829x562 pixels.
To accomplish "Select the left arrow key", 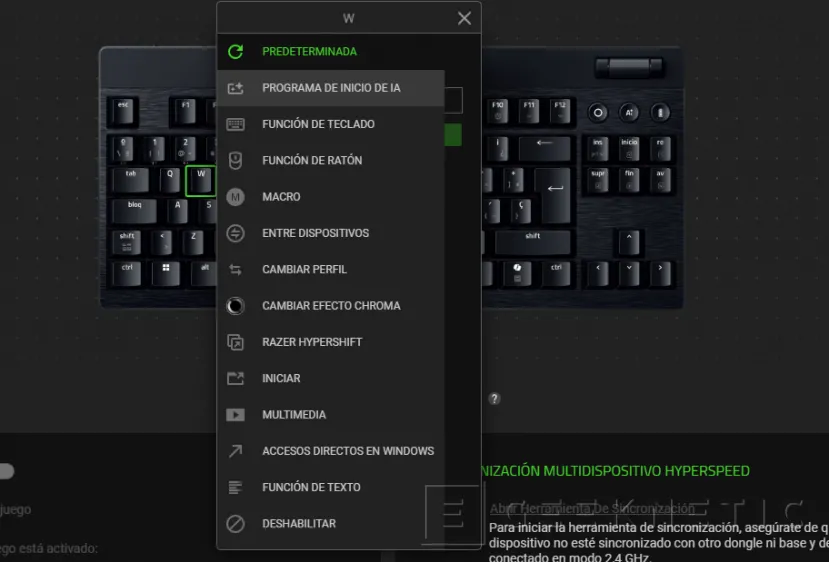I will point(597,273).
